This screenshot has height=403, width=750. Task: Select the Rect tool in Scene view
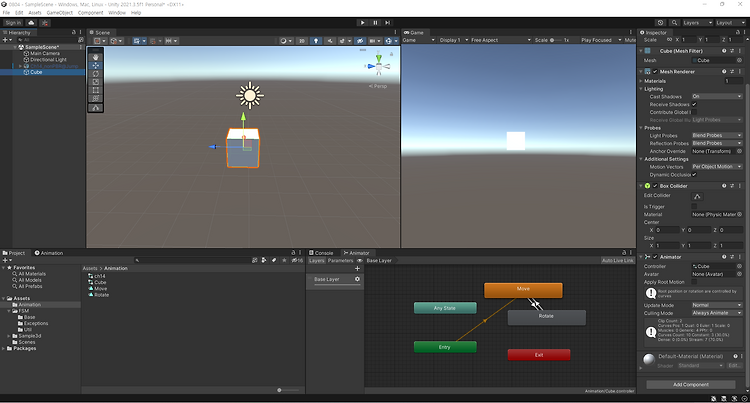[x=96, y=90]
